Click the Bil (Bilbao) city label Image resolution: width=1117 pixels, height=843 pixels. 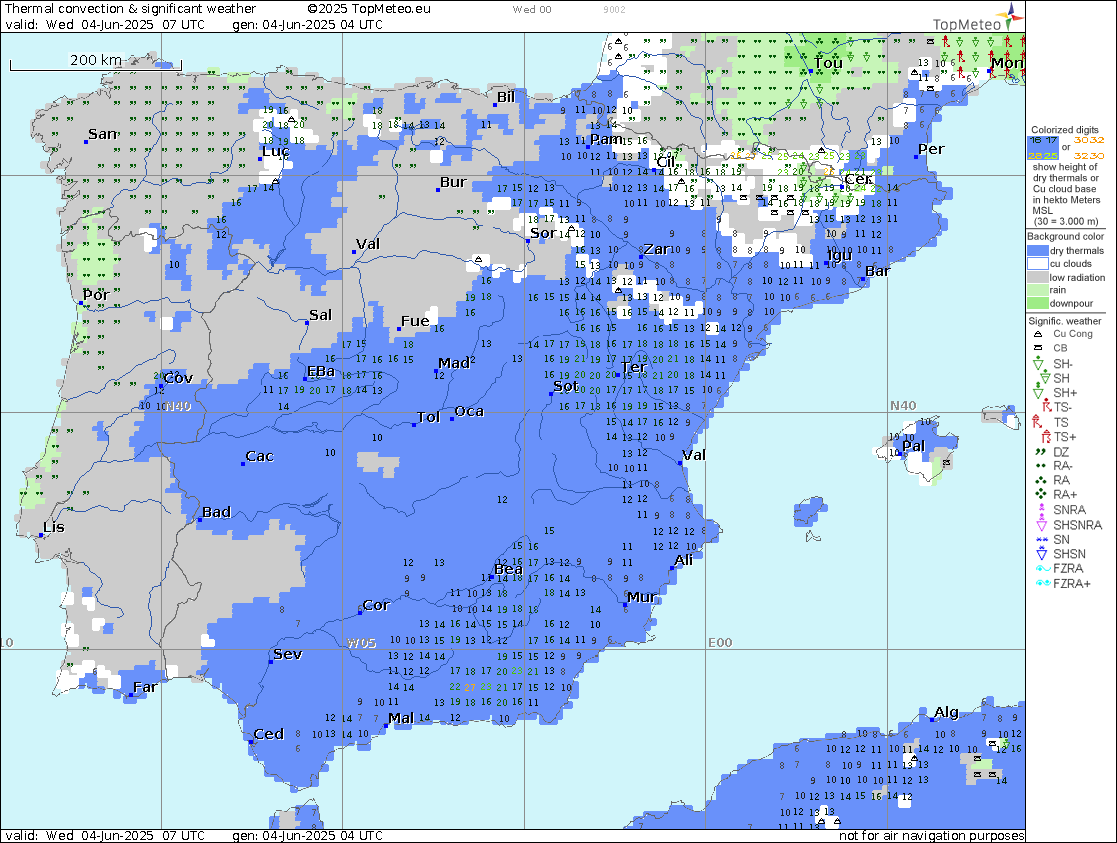pos(506,96)
